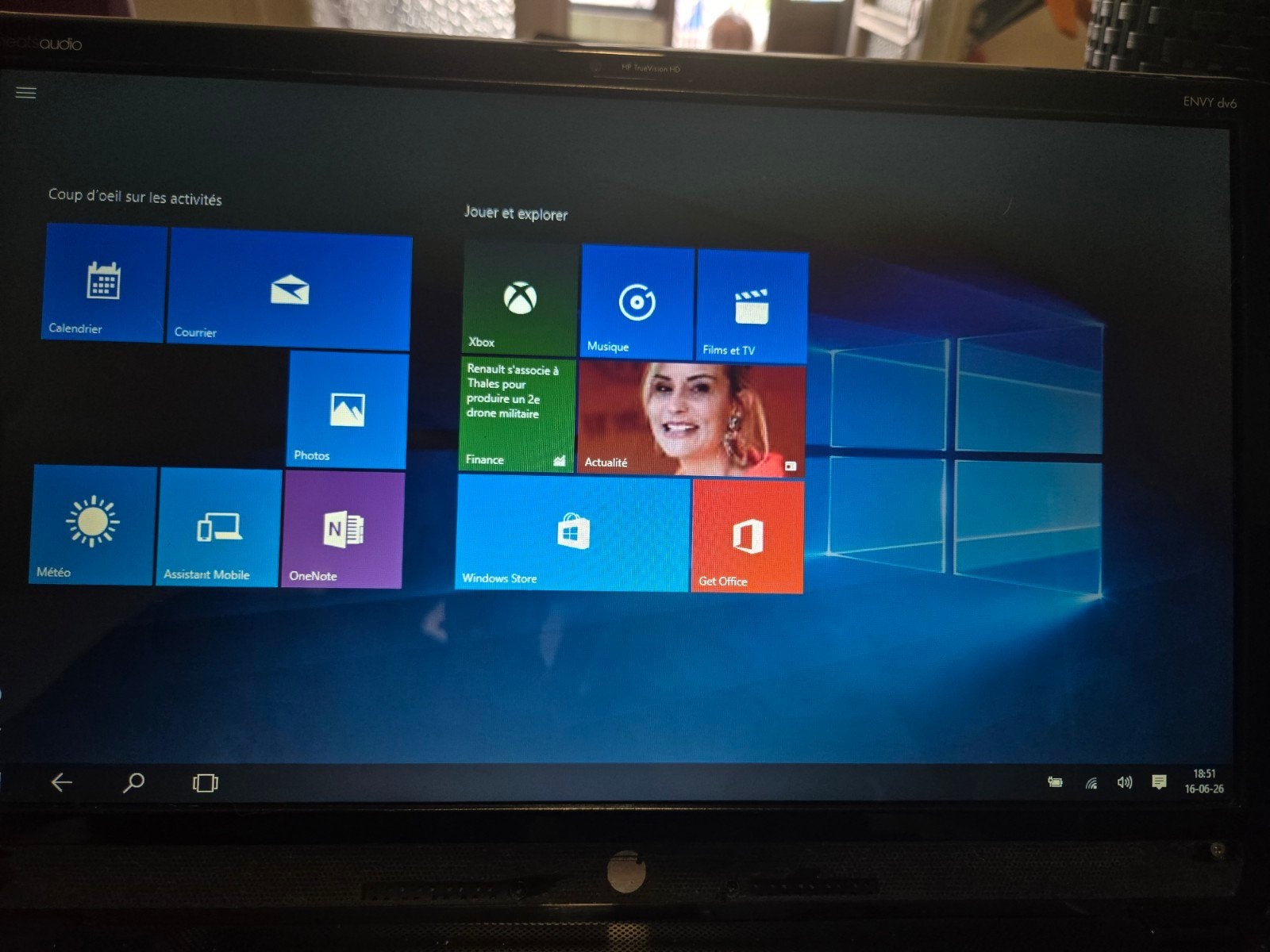This screenshot has width=1270, height=952.
Task: Select the 'Jouer et explorer' group heading
Action: click(516, 213)
